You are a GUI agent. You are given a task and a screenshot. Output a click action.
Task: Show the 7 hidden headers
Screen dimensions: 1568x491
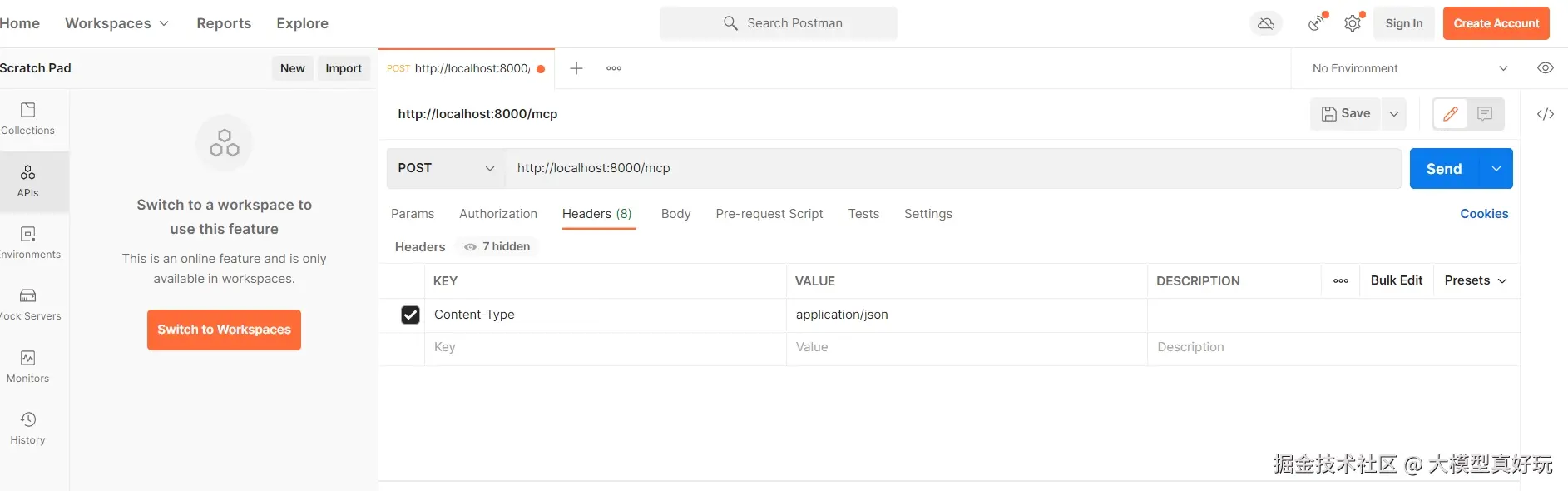click(497, 247)
